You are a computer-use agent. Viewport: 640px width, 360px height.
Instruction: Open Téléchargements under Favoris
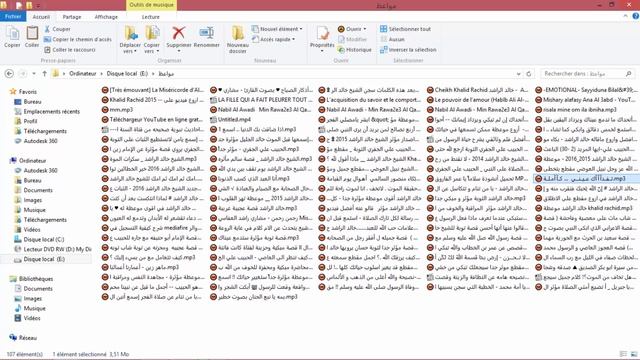click(45, 131)
